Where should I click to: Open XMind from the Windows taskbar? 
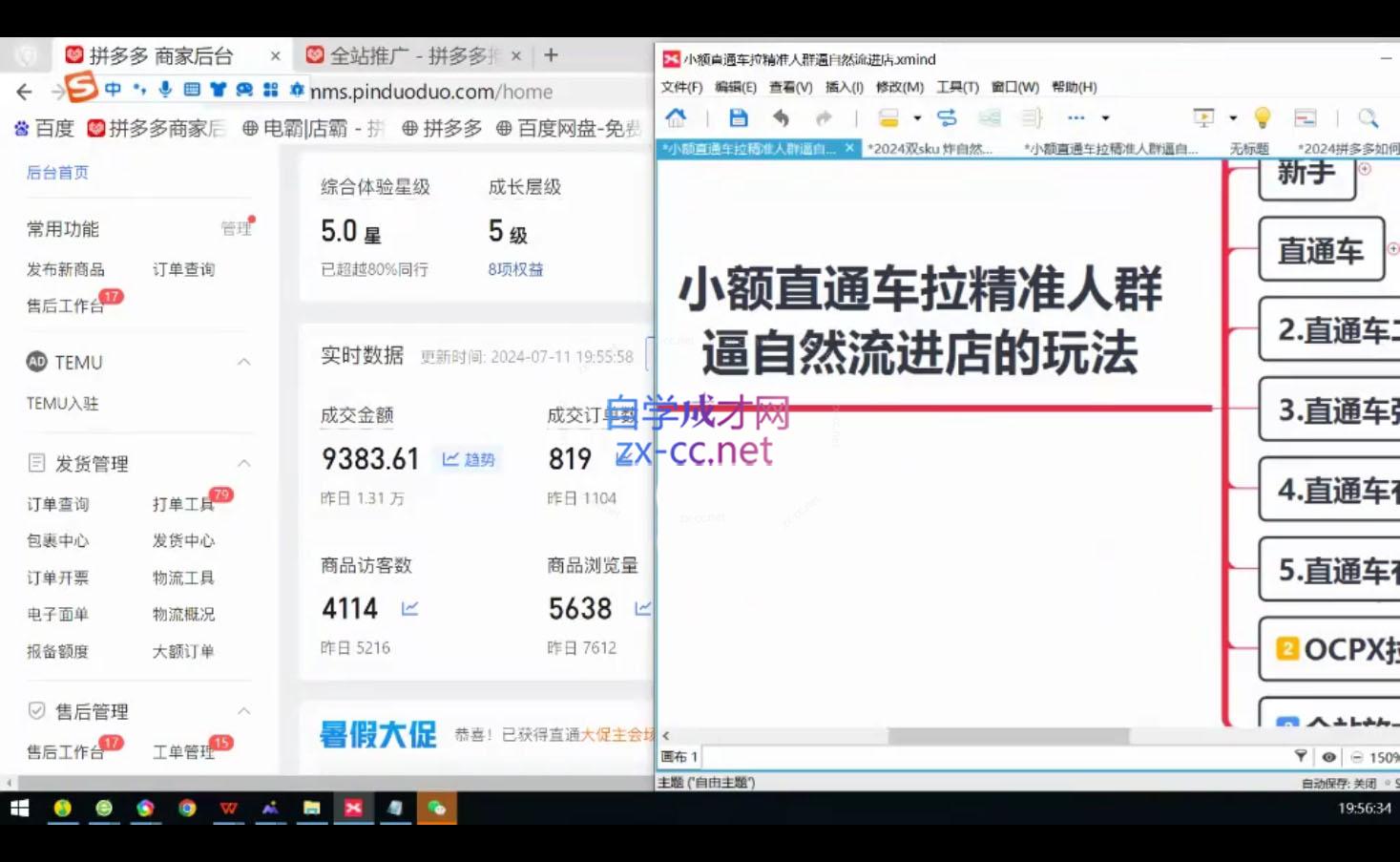coord(353,809)
